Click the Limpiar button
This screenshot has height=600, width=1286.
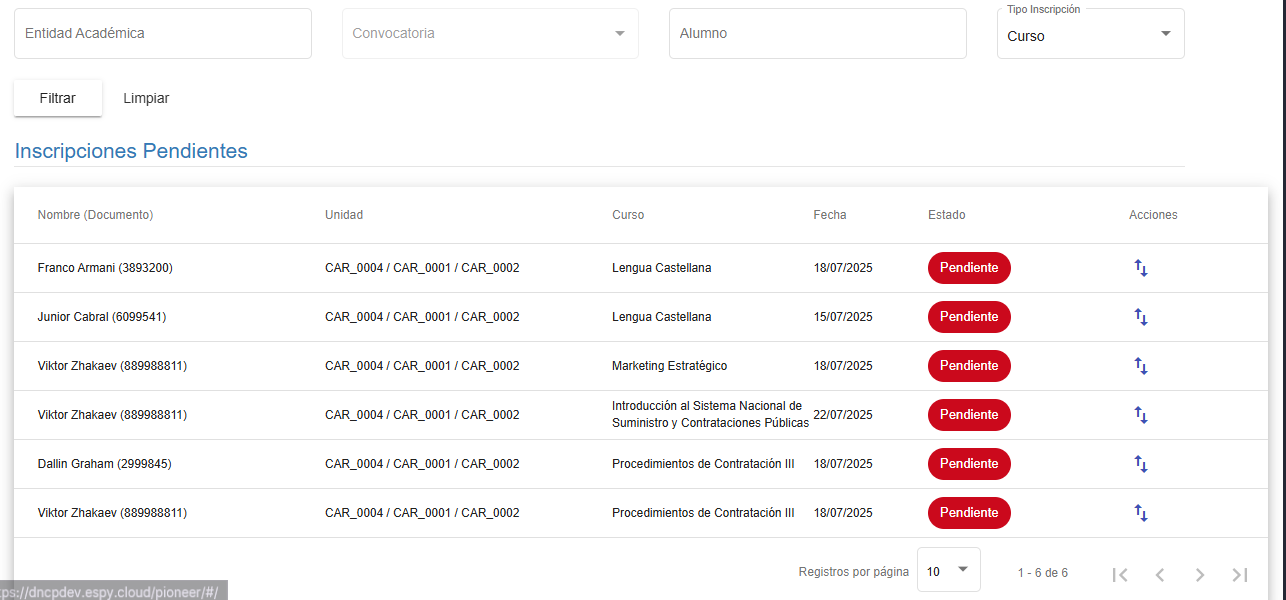click(x=146, y=98)
